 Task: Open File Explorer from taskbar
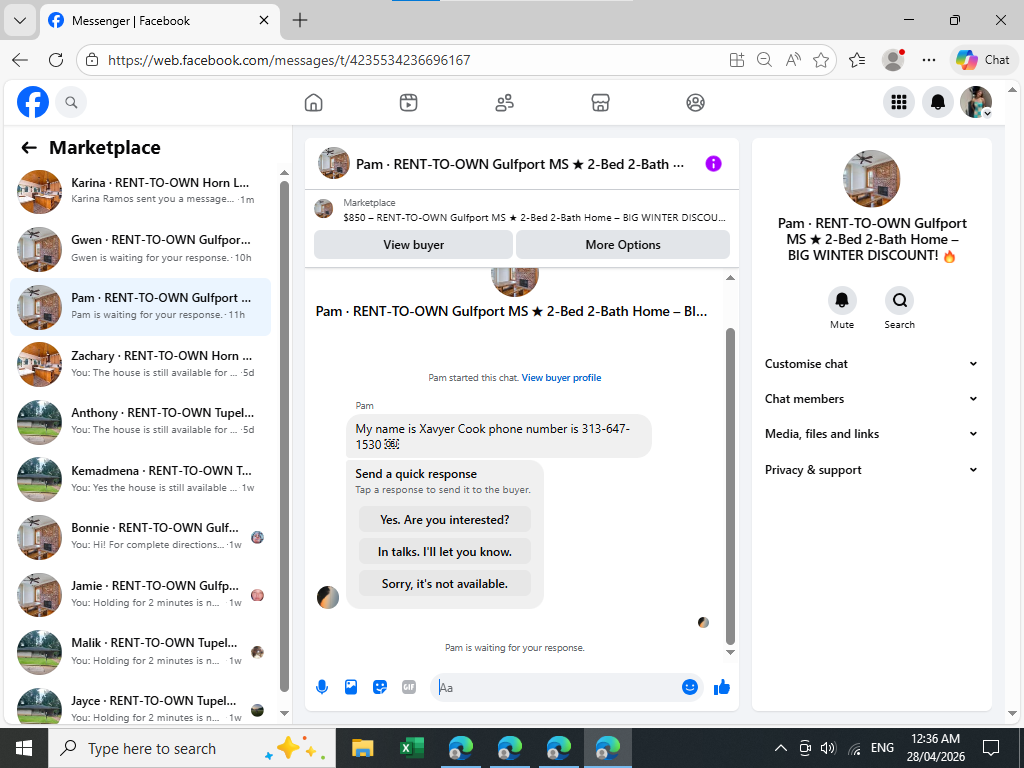[362, 748]
